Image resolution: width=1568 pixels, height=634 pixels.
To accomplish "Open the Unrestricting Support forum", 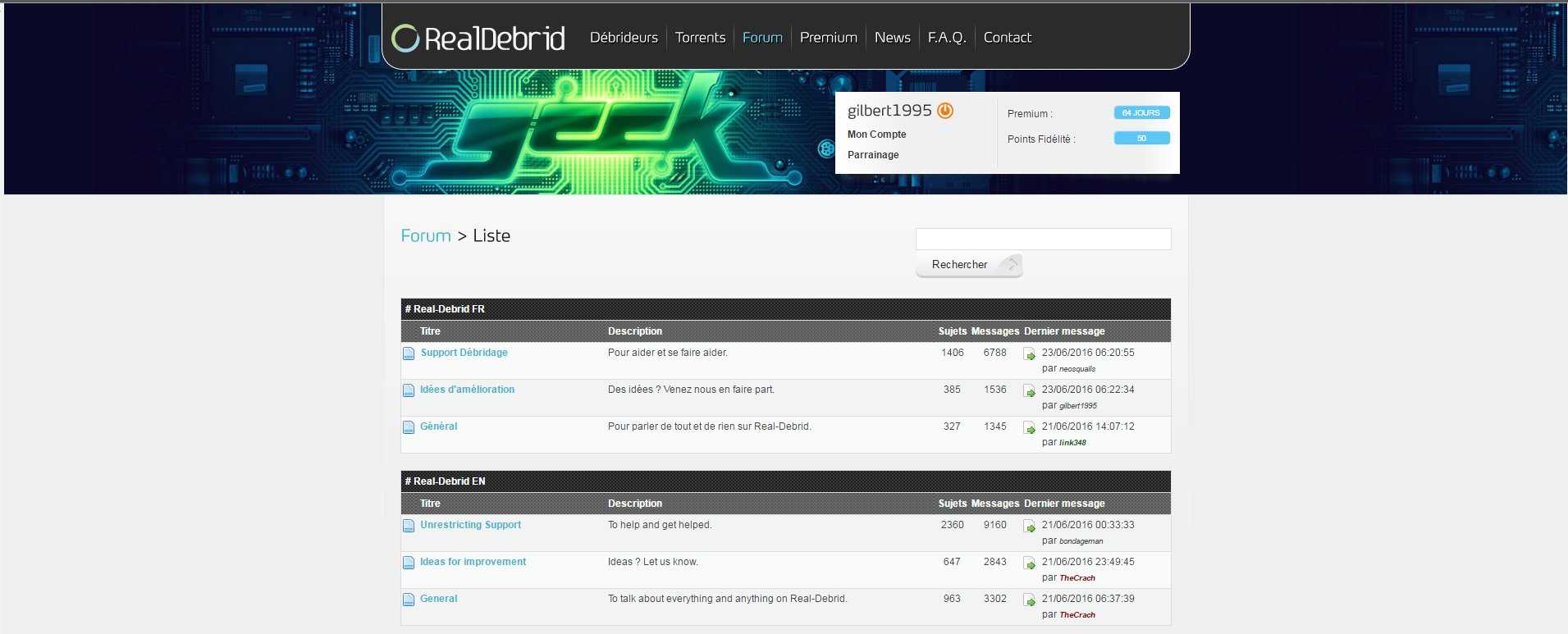I will coord(471,525).
